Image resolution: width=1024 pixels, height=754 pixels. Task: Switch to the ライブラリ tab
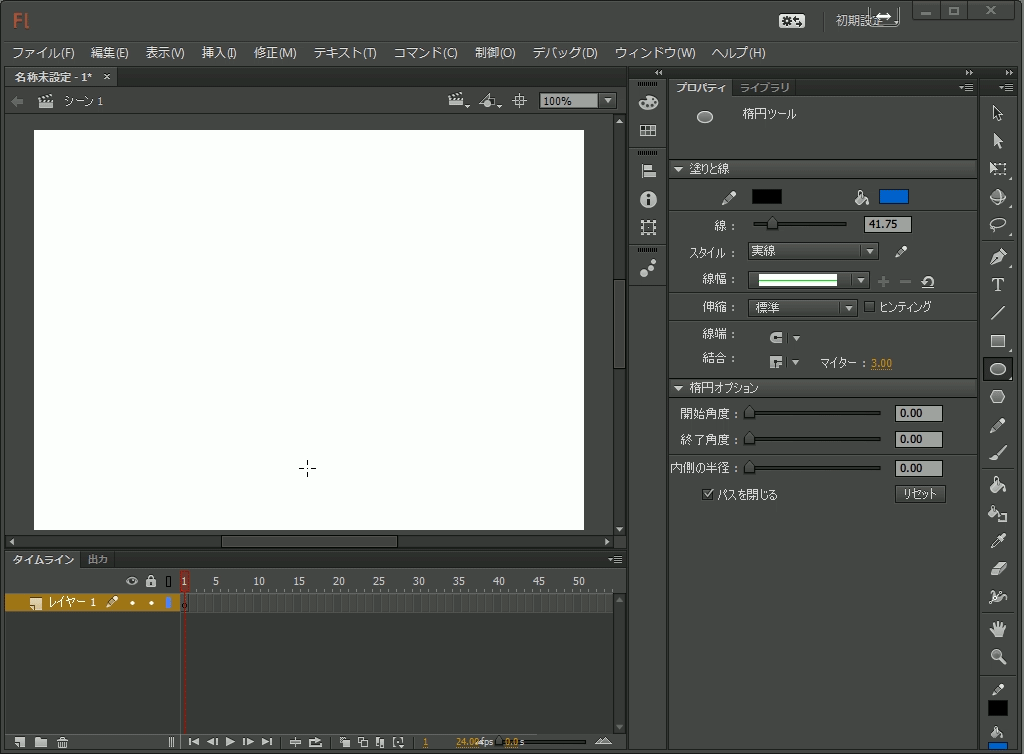click(765, 87)
